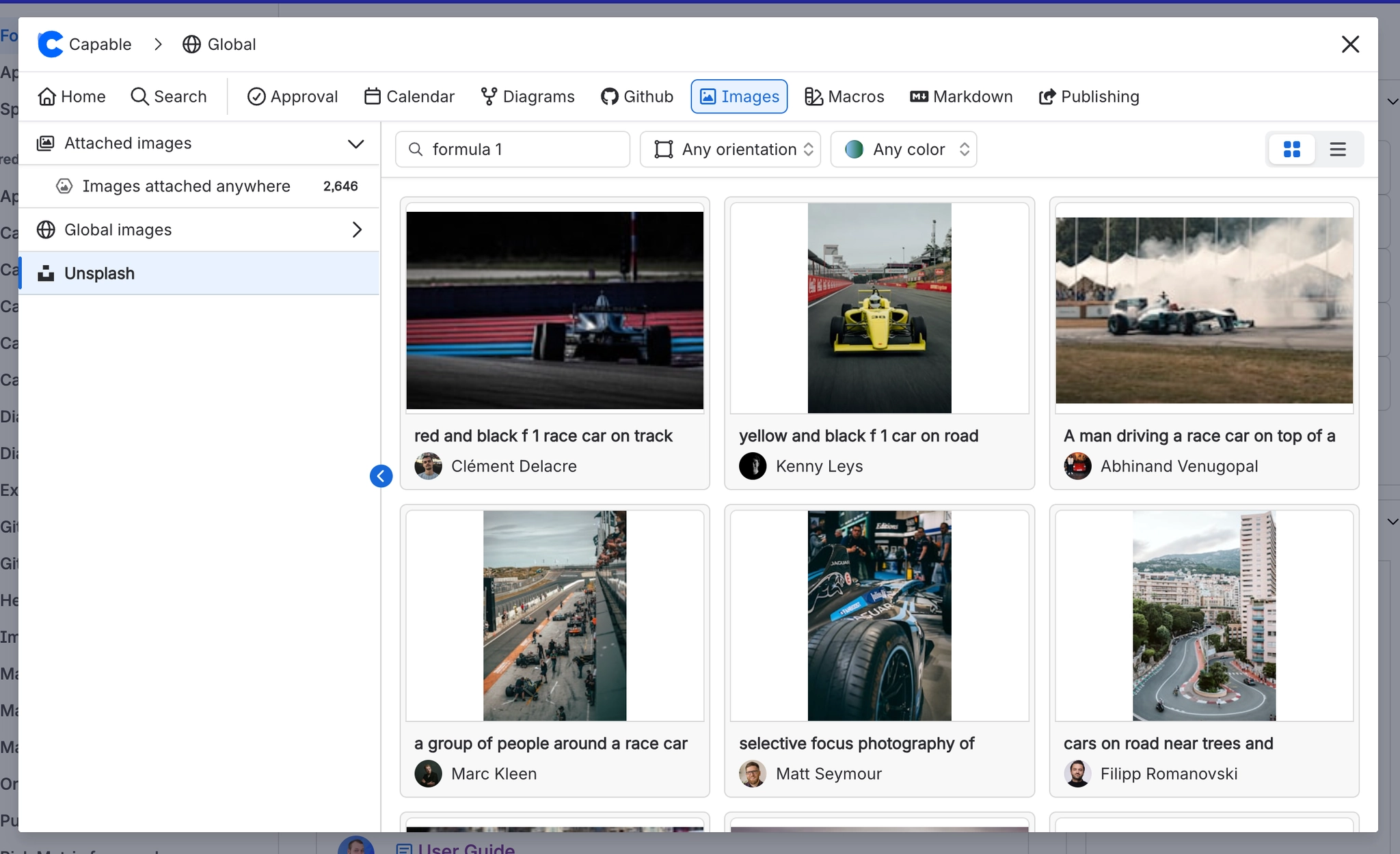Click the sidebar collapse arrow button
This screenshot has width=1400, height=854.
click(381, 476)
